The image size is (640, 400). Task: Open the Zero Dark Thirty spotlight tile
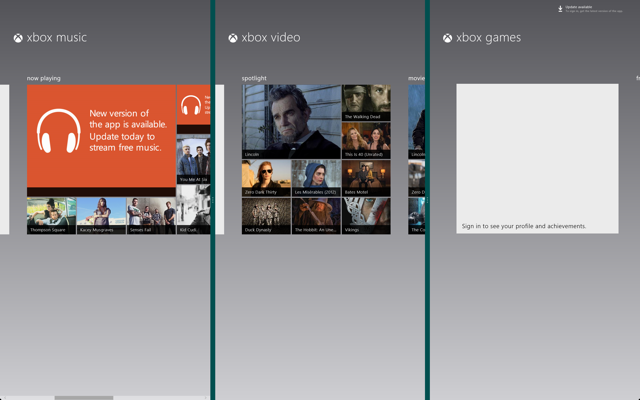(x=266, y=178)
